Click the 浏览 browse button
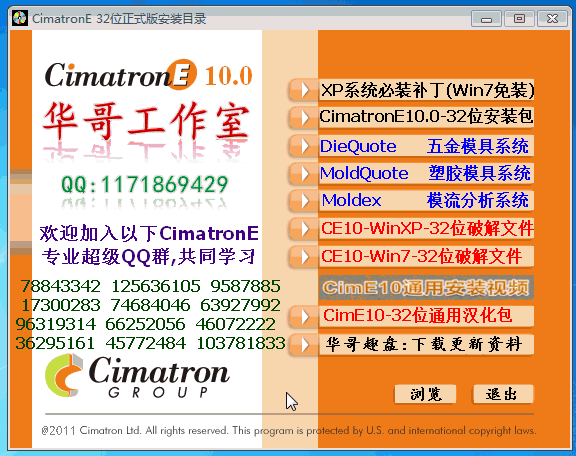 click(x=425, y=394)
